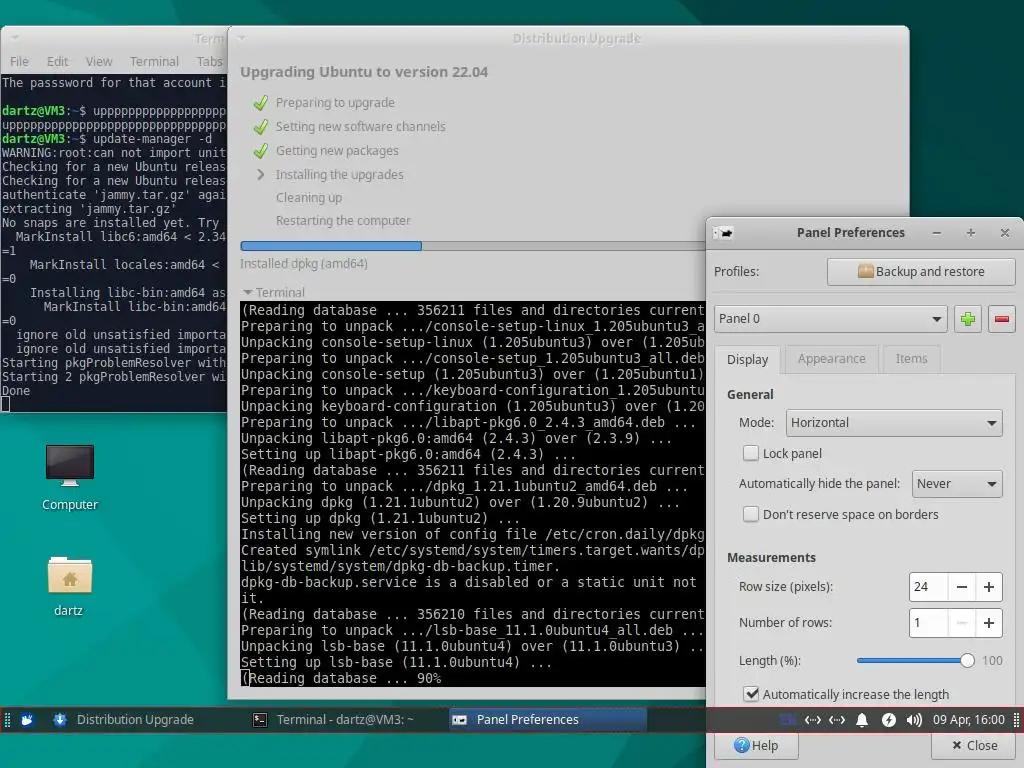The height and width of the screenshot is (768, 1024).
Task: Click the Row size field showing 24
Action: [x=928, y=587]
